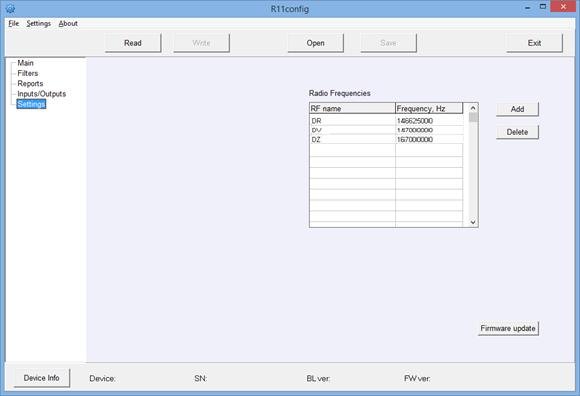Click the Exit button
The image size is (580, 396).
534,43
